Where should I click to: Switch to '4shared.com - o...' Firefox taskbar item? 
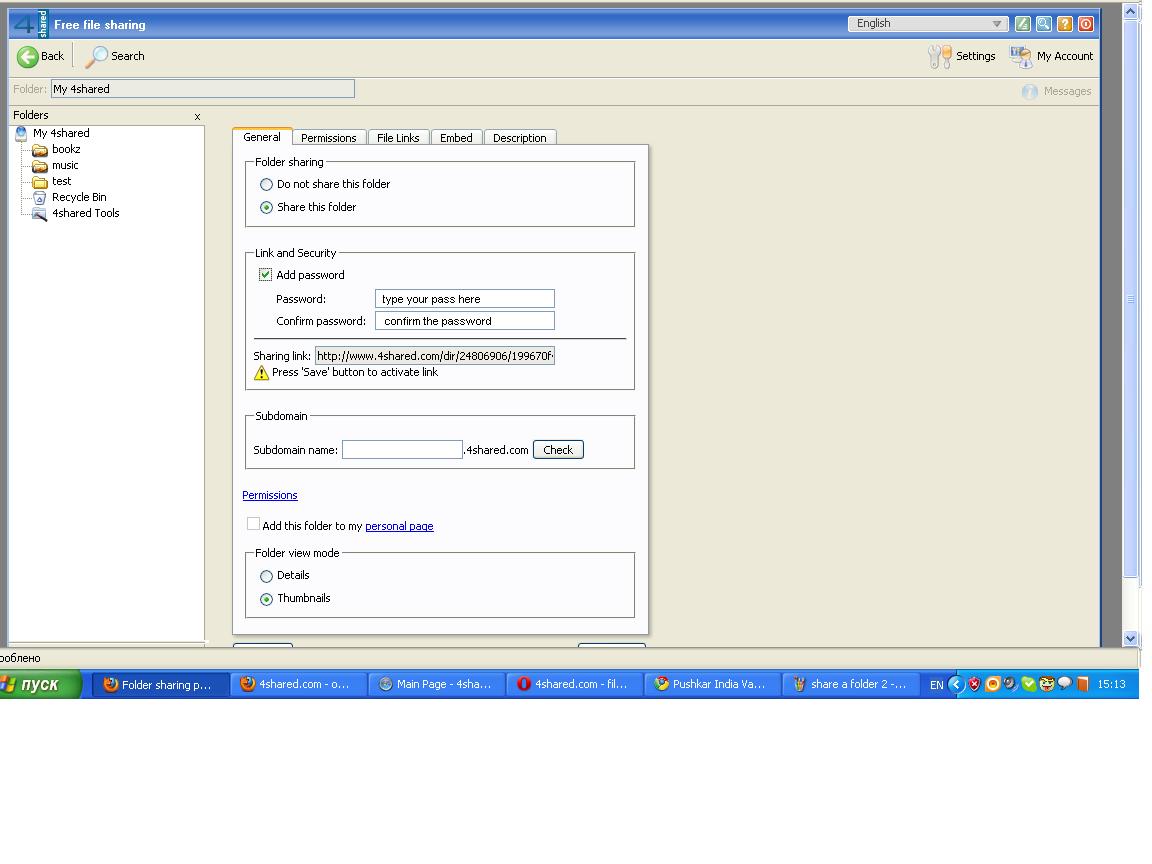pos(298,685)
